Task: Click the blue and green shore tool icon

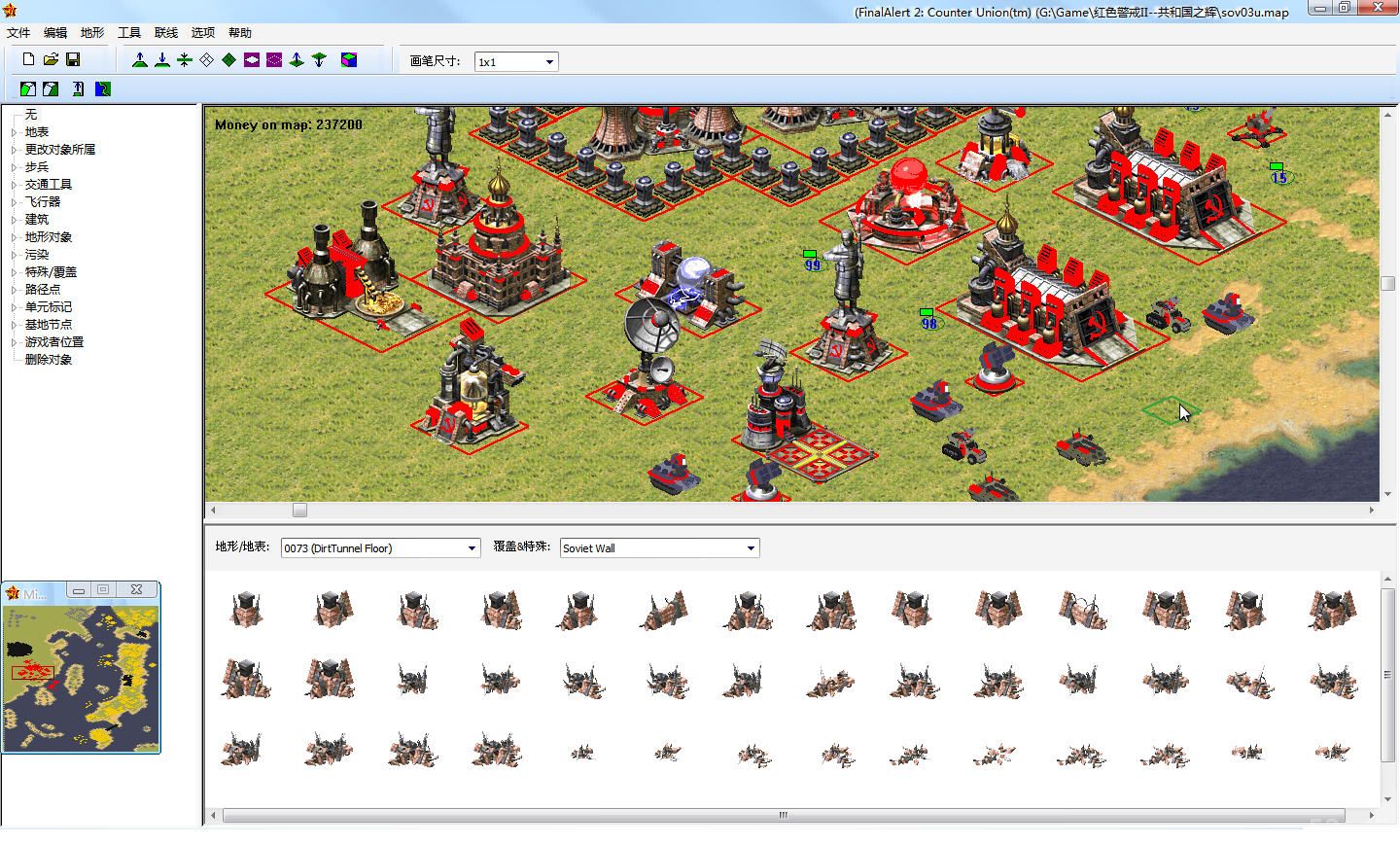Action: pos(103,89)
